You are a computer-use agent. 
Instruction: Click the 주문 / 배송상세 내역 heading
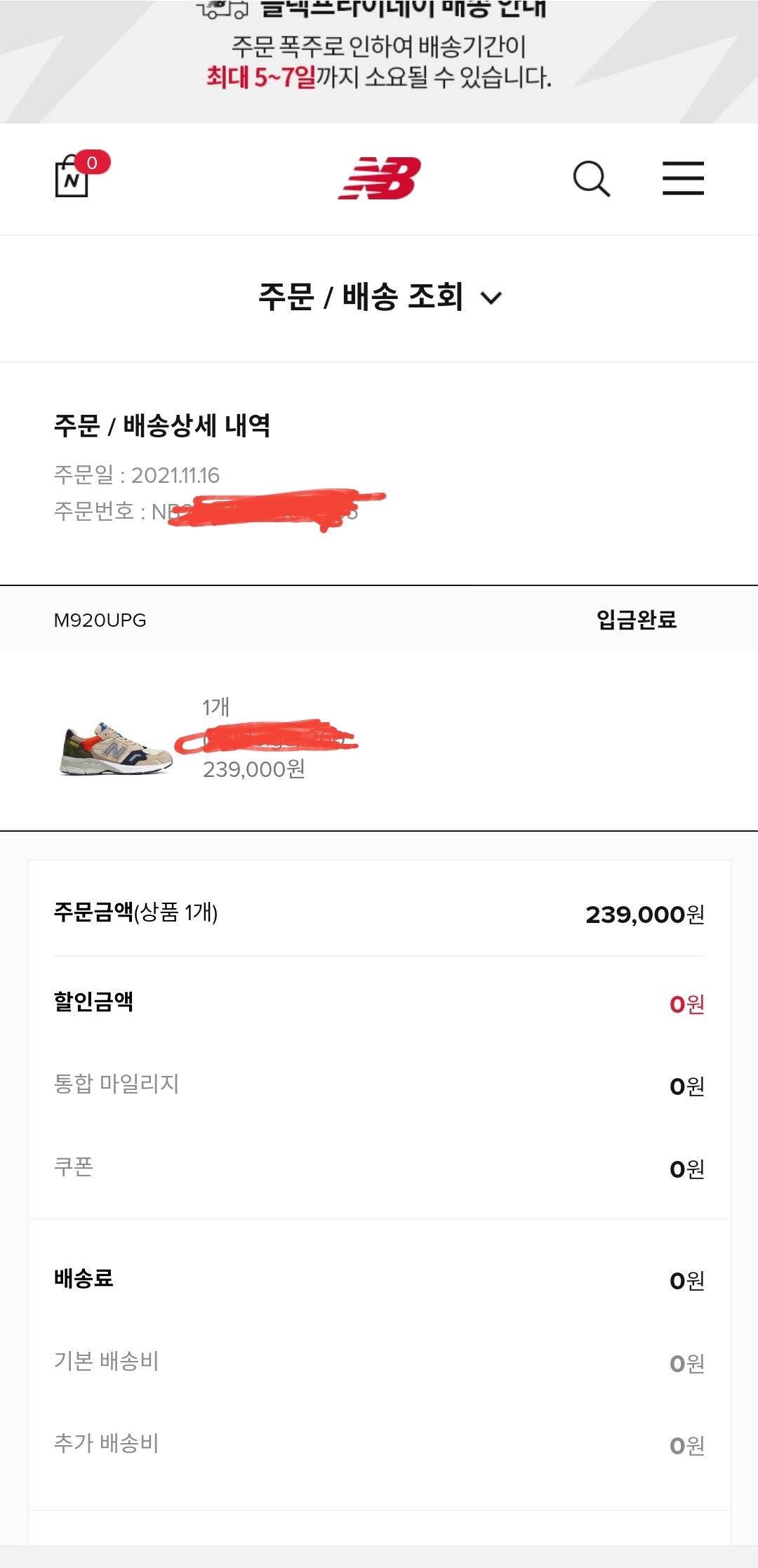pos(162,425)
